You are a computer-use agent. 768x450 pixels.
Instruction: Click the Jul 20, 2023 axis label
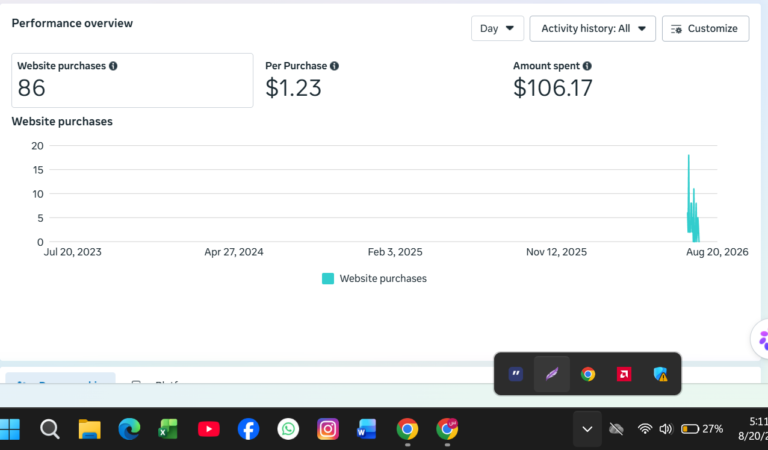tap(72, 252)
